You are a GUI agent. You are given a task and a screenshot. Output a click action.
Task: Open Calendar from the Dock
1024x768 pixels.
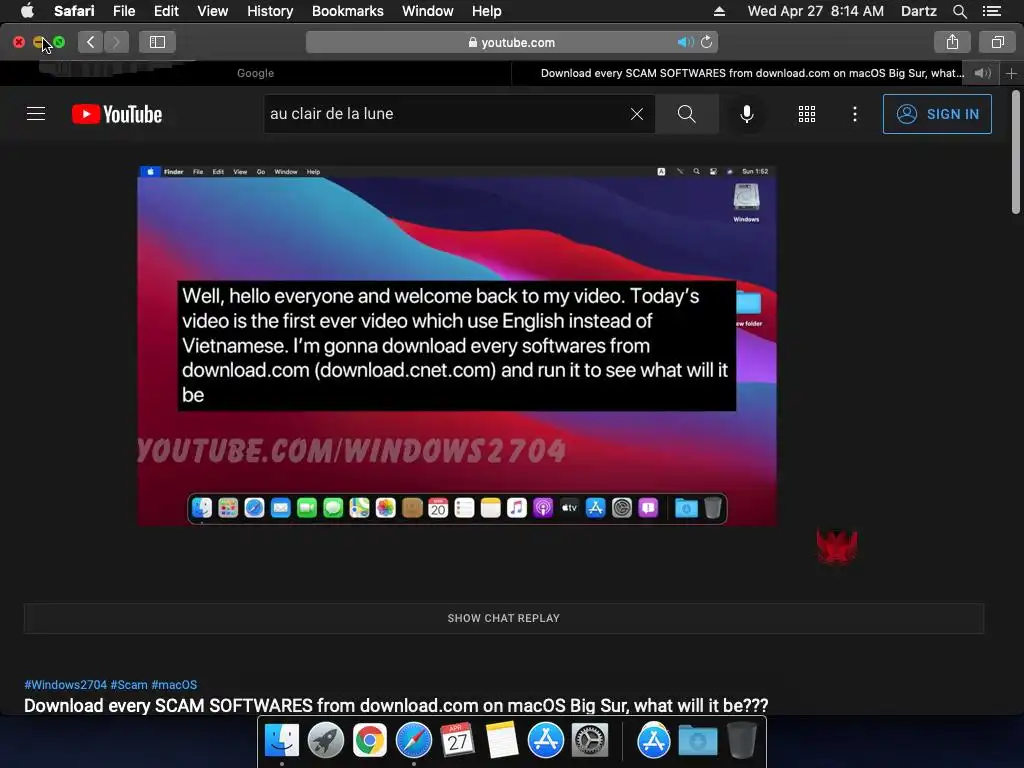point(457,741)
